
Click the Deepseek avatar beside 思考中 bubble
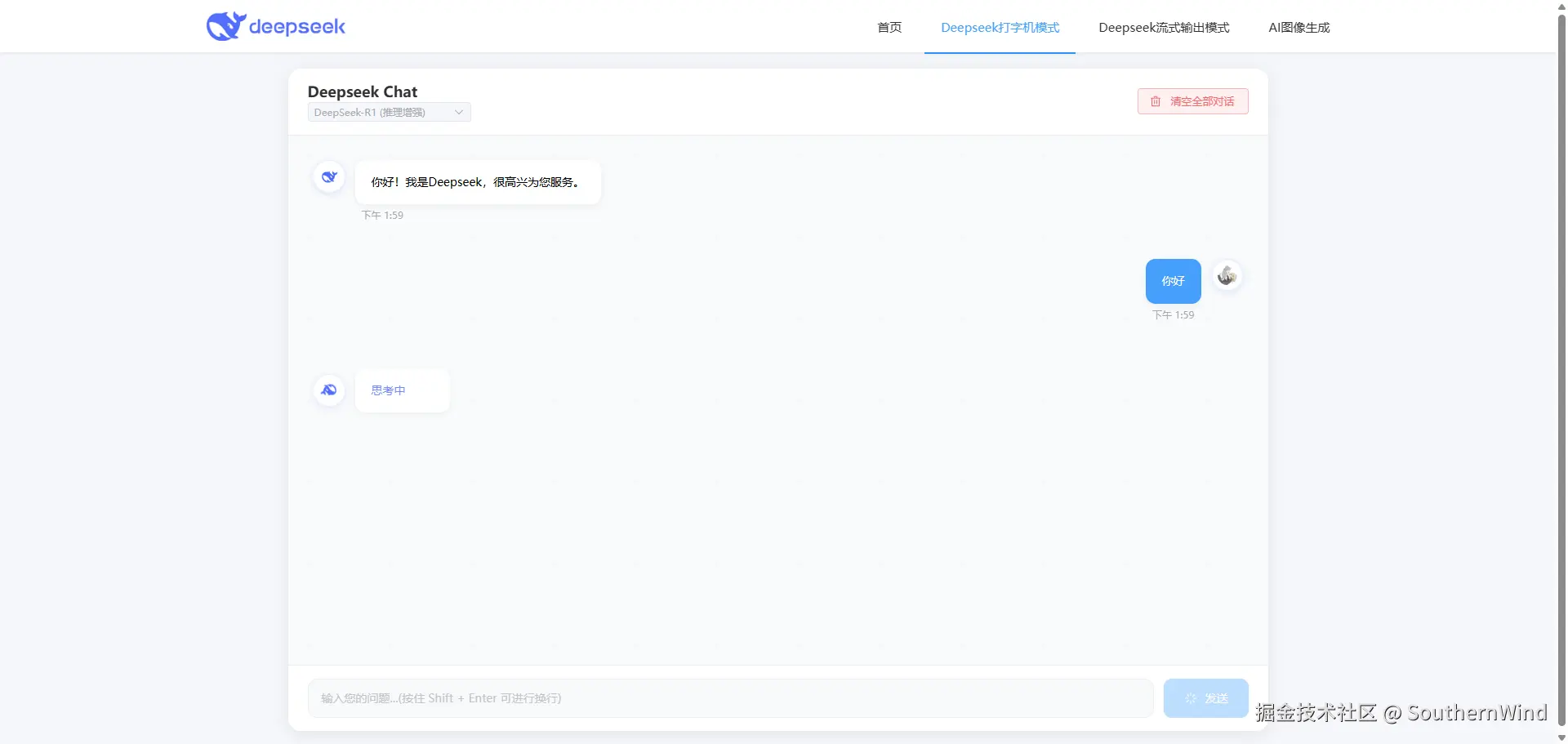coord(329,390)
